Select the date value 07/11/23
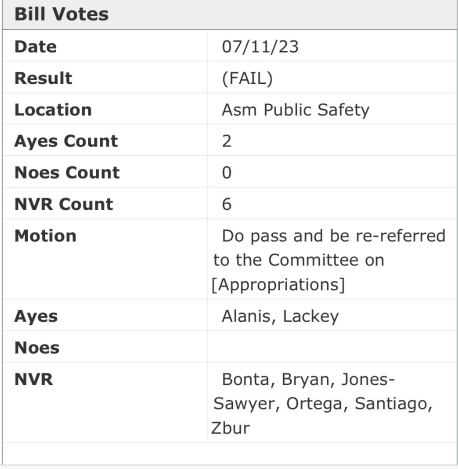The height and width of the screenshot is (469, 458). pyautogui.click(x=260, y=47)
